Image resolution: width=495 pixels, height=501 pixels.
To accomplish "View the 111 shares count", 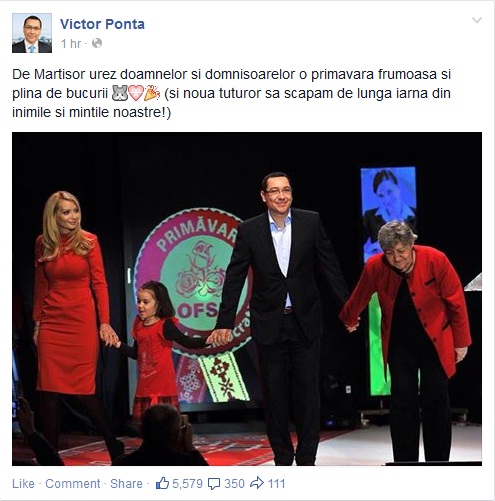I will coord(277,483).
